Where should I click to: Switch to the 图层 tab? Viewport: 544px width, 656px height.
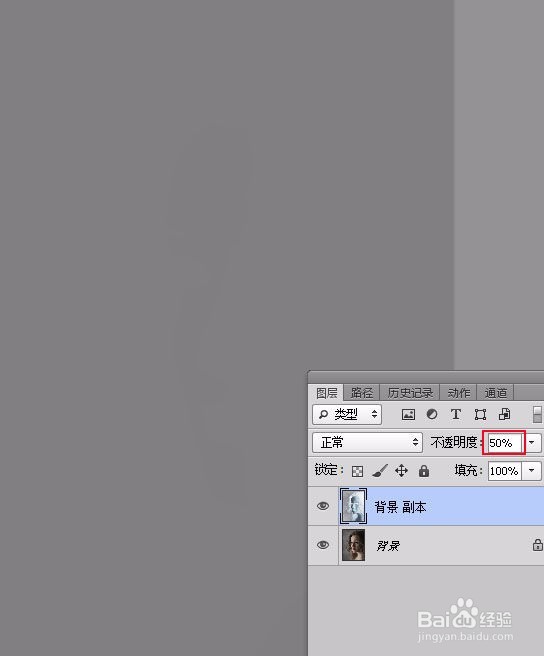[326, 393]
